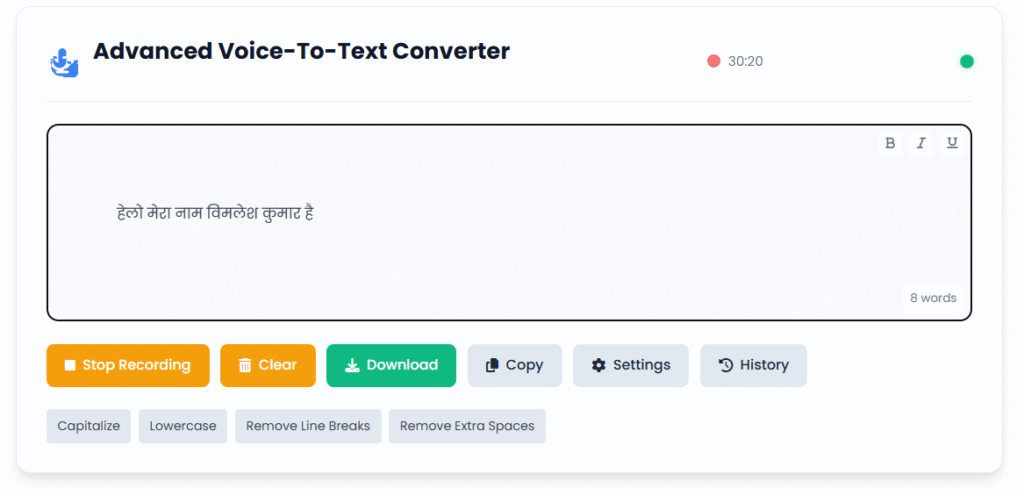Toggle bold formatting with the B icon
Image resolution: width=1024 pixels, height=496 pixels.
[x=890, y=144]
